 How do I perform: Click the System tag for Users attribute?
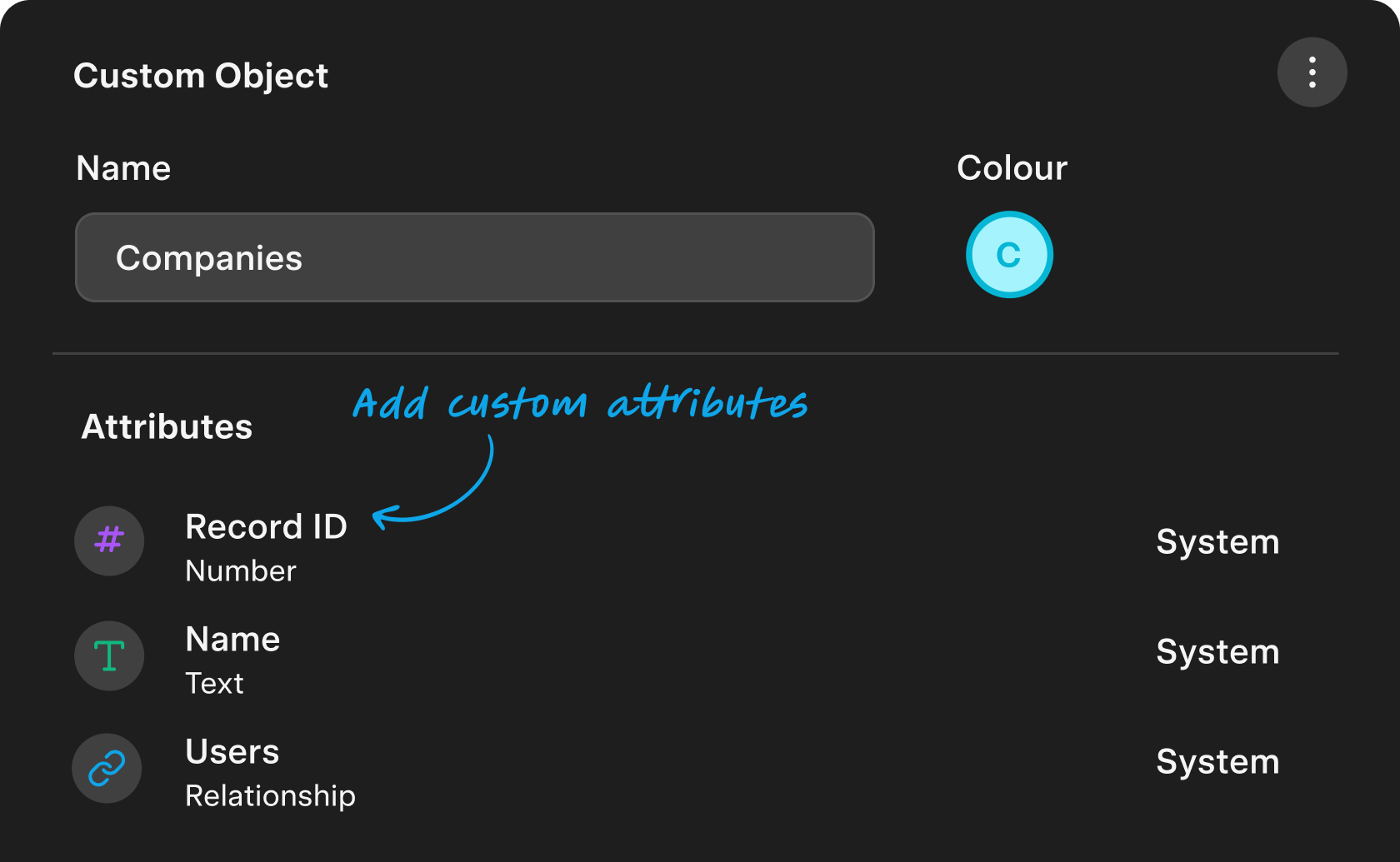coord(1217,762)
